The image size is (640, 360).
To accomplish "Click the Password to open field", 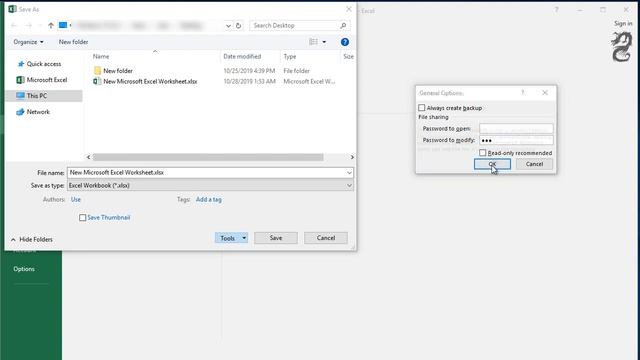I will [516, 129].
